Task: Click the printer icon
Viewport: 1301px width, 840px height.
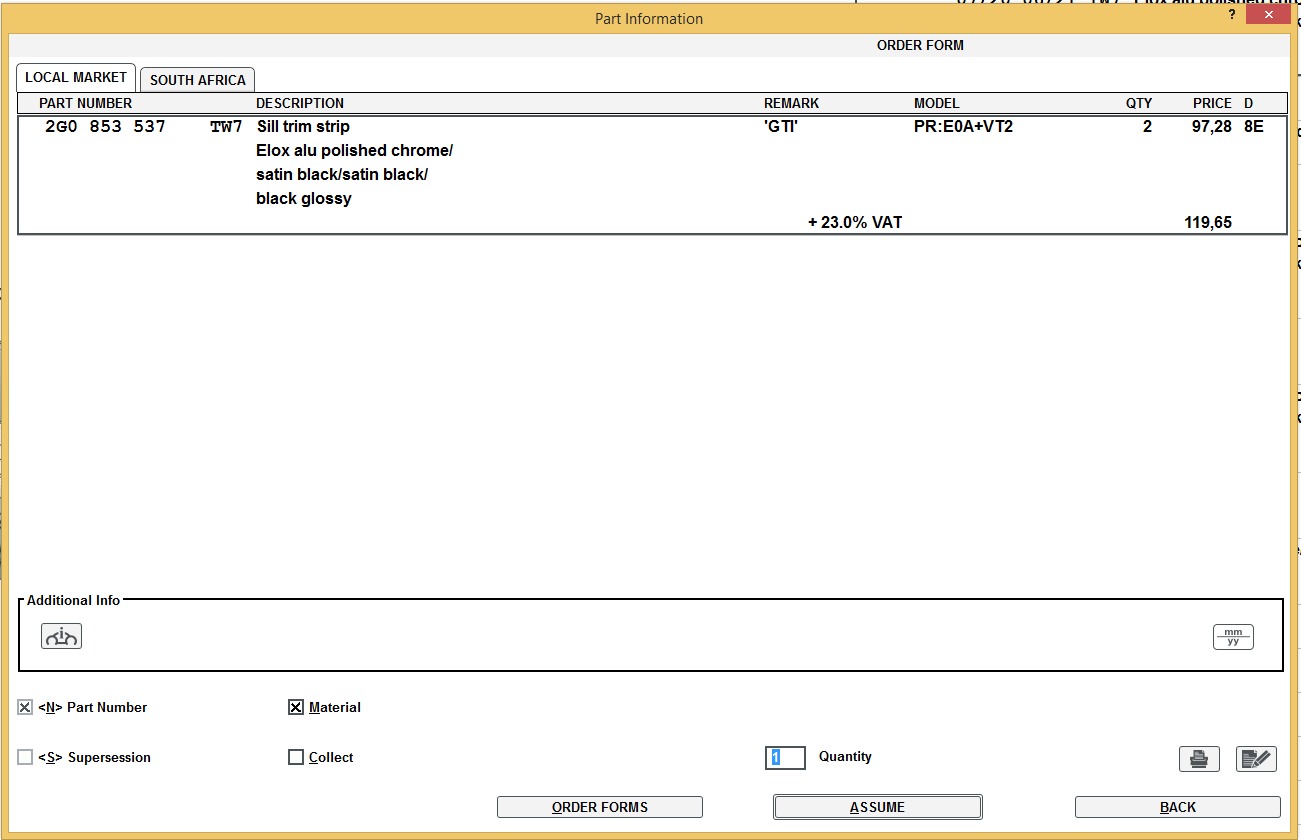Action: point(1199,759)
